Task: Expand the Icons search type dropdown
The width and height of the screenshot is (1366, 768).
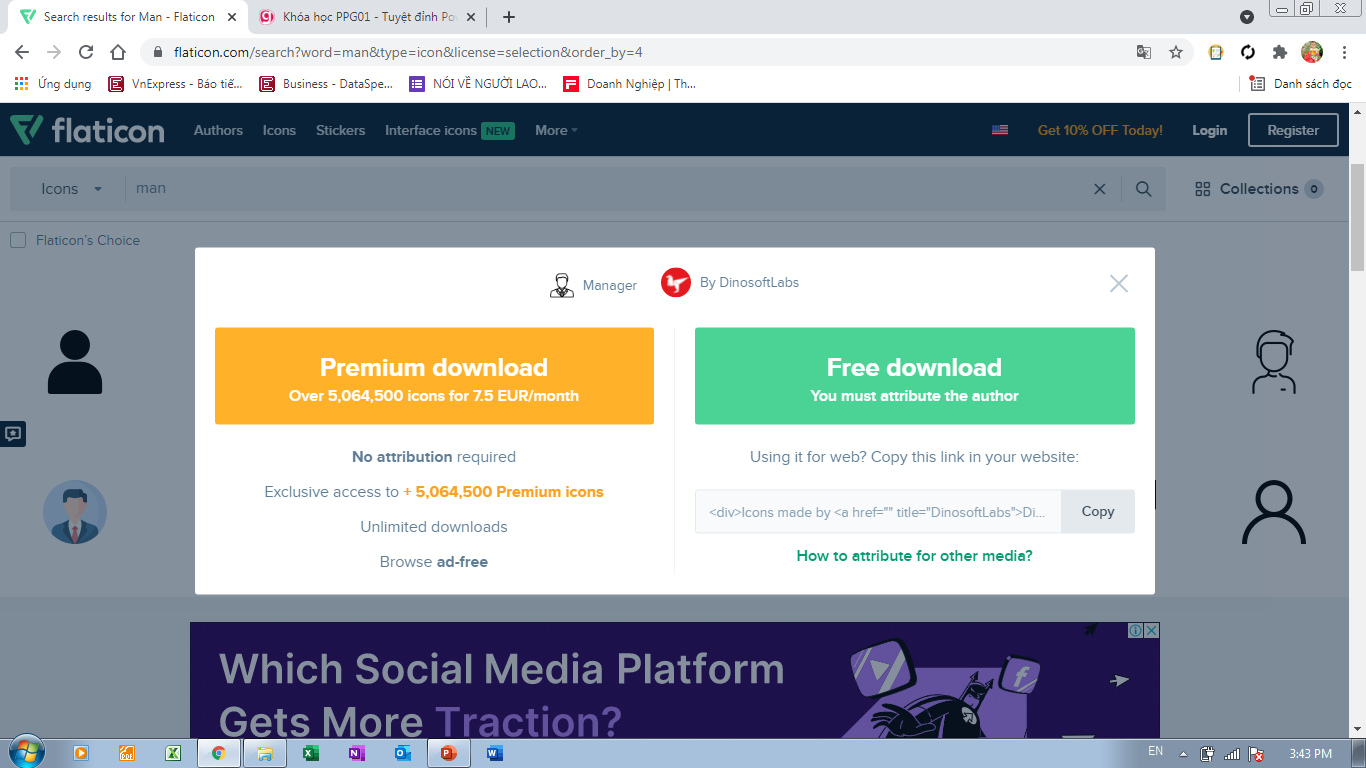Action: [x=71, y=188]
